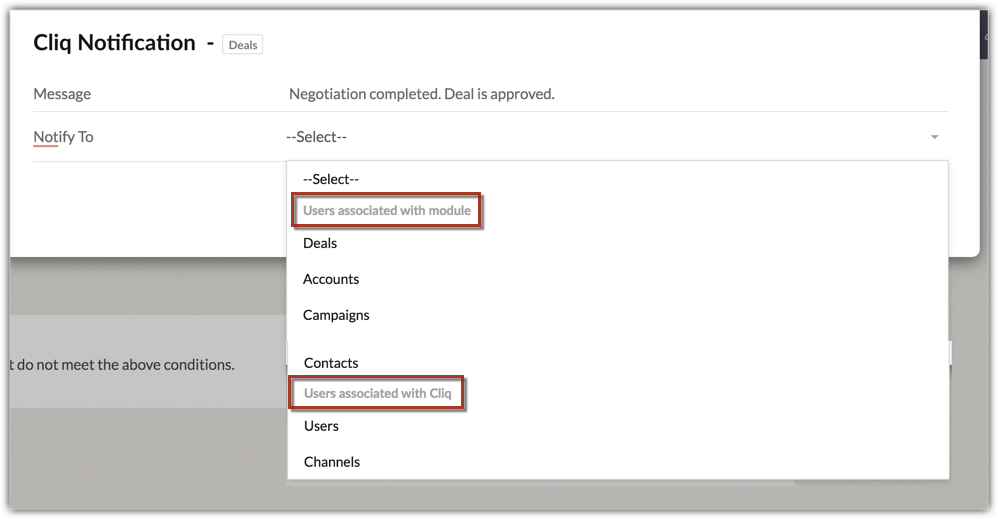Image resolution: width=998 pixels, height=519 pixels.
Task: Click the do not meet conditions text
Action: click(x=122, y=365)
